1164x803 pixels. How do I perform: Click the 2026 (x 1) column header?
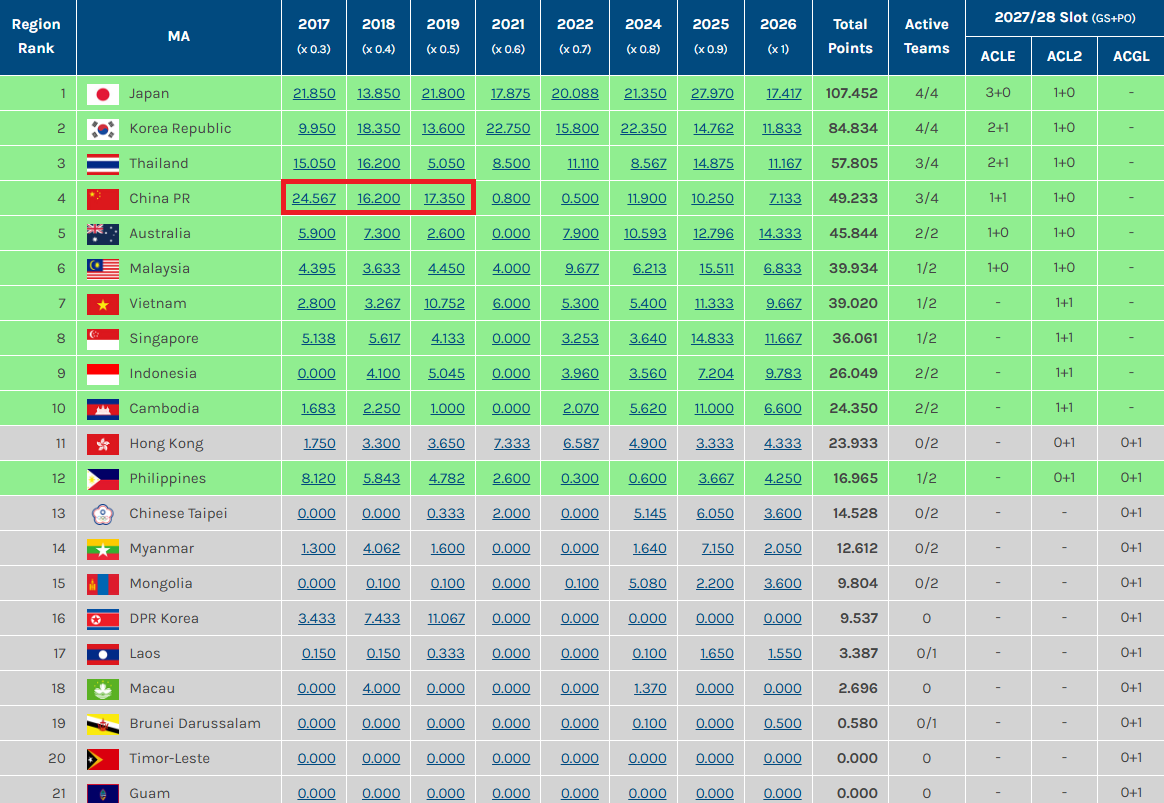click(778, 36)
